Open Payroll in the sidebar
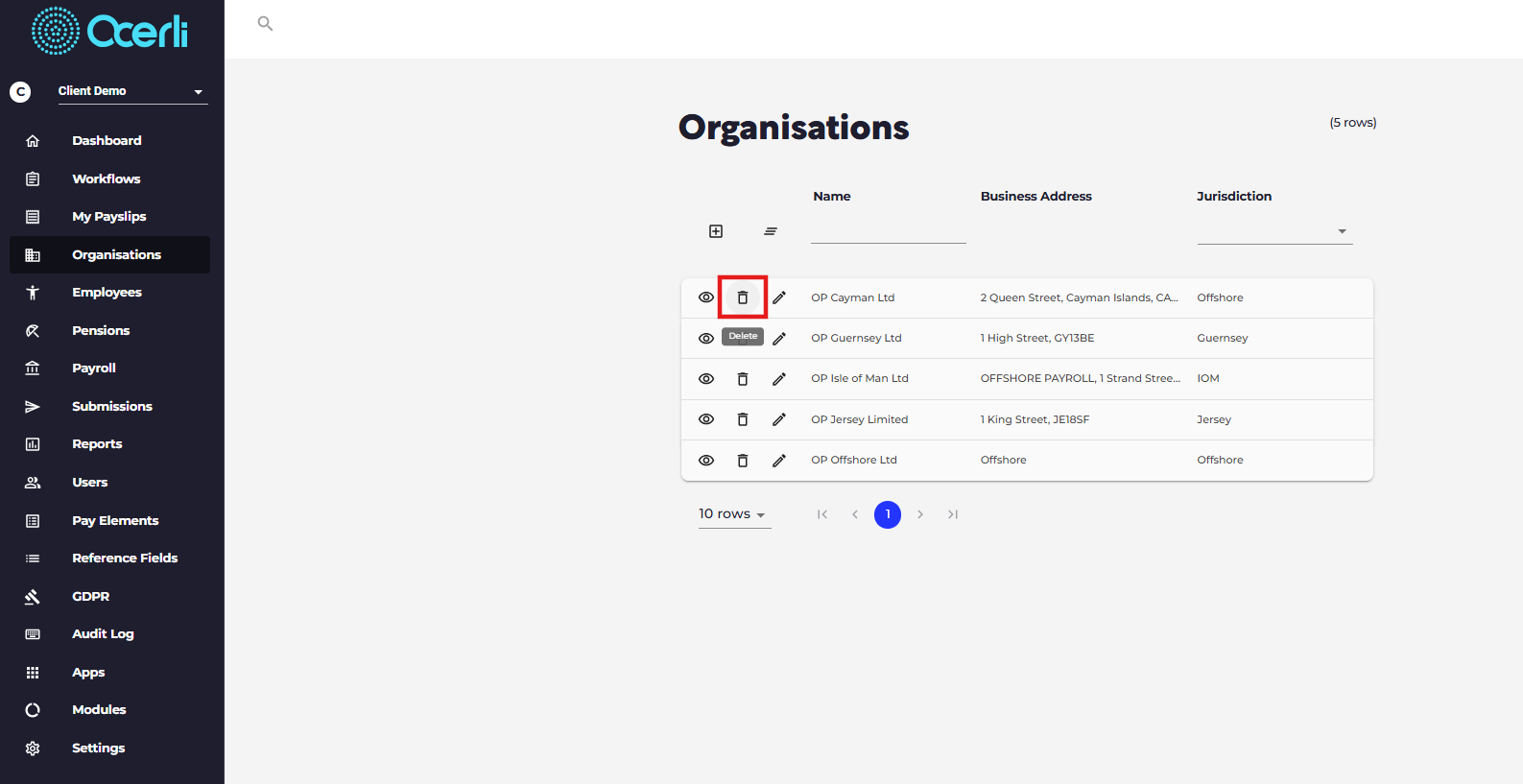 pos(109,368)
